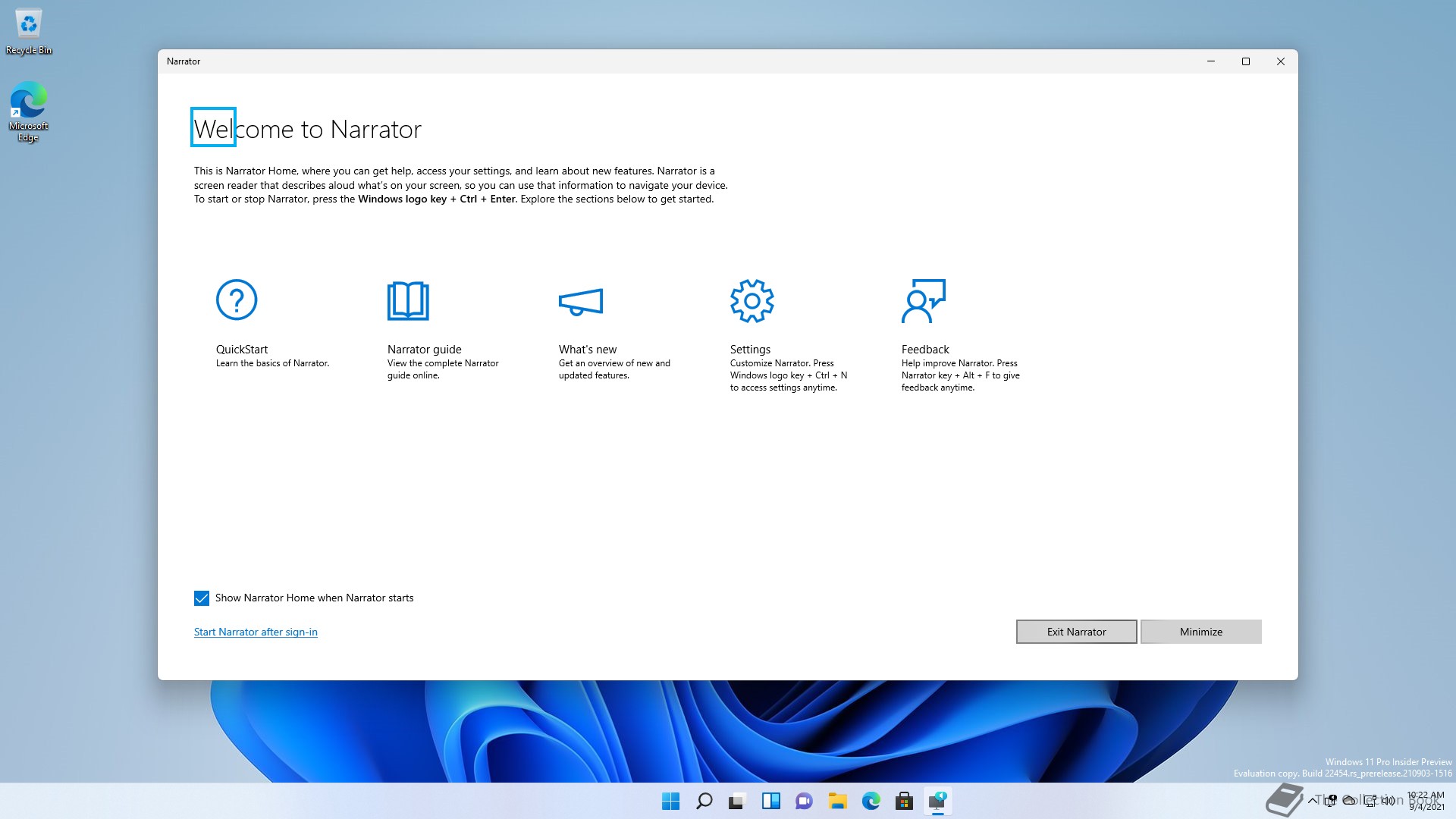Uncheck Show Narrator Home when Narrator starts

pyautogui.click(x=202, y=598)
